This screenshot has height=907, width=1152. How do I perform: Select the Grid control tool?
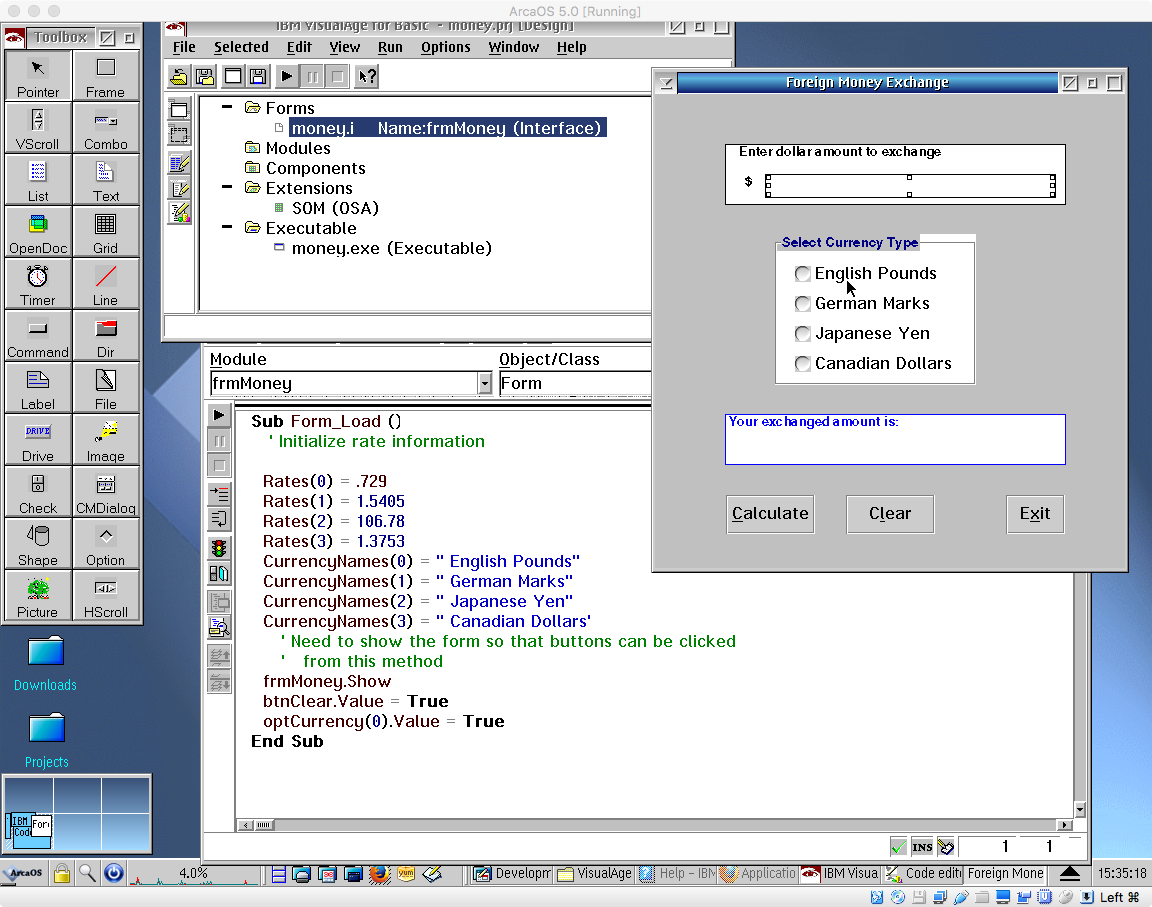[x=106, y=232]
